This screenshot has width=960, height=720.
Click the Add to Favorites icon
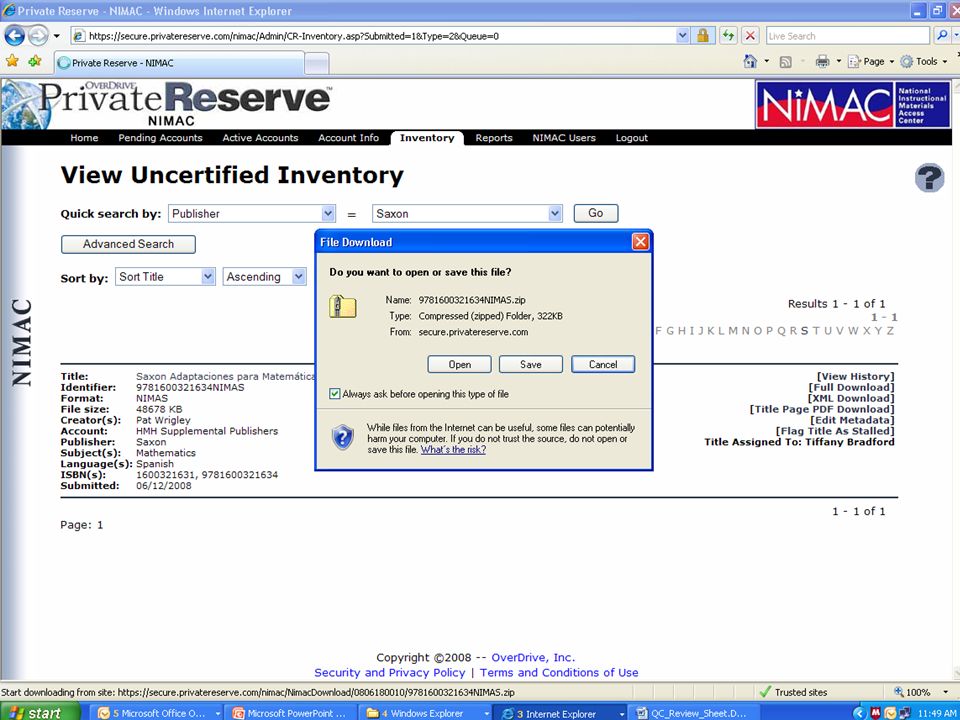coord(35,61)
